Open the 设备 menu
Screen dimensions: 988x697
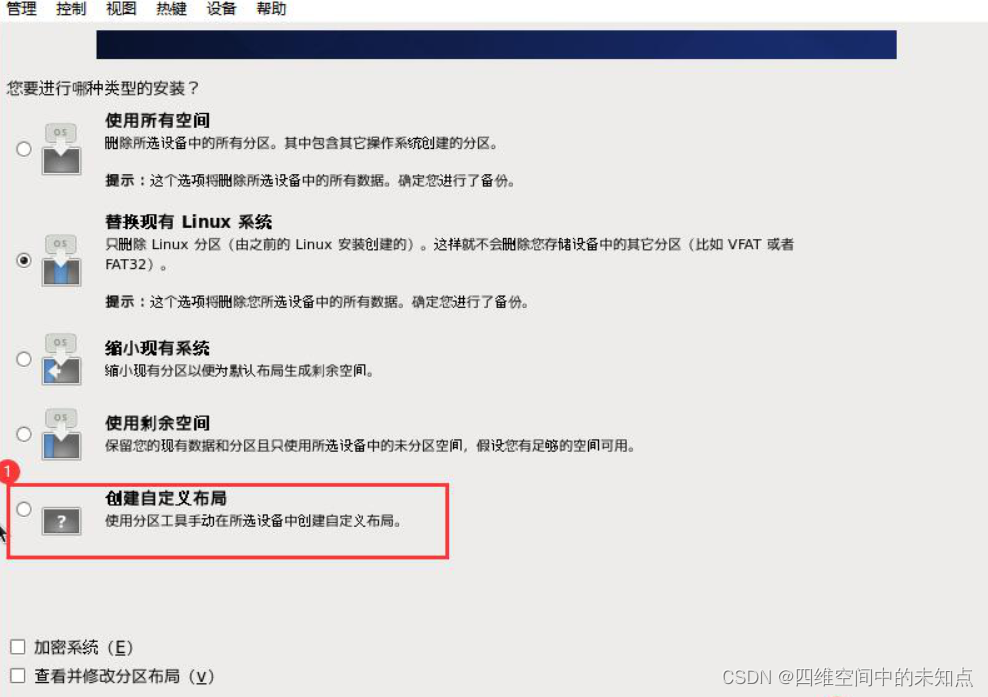tap(221, 9)
